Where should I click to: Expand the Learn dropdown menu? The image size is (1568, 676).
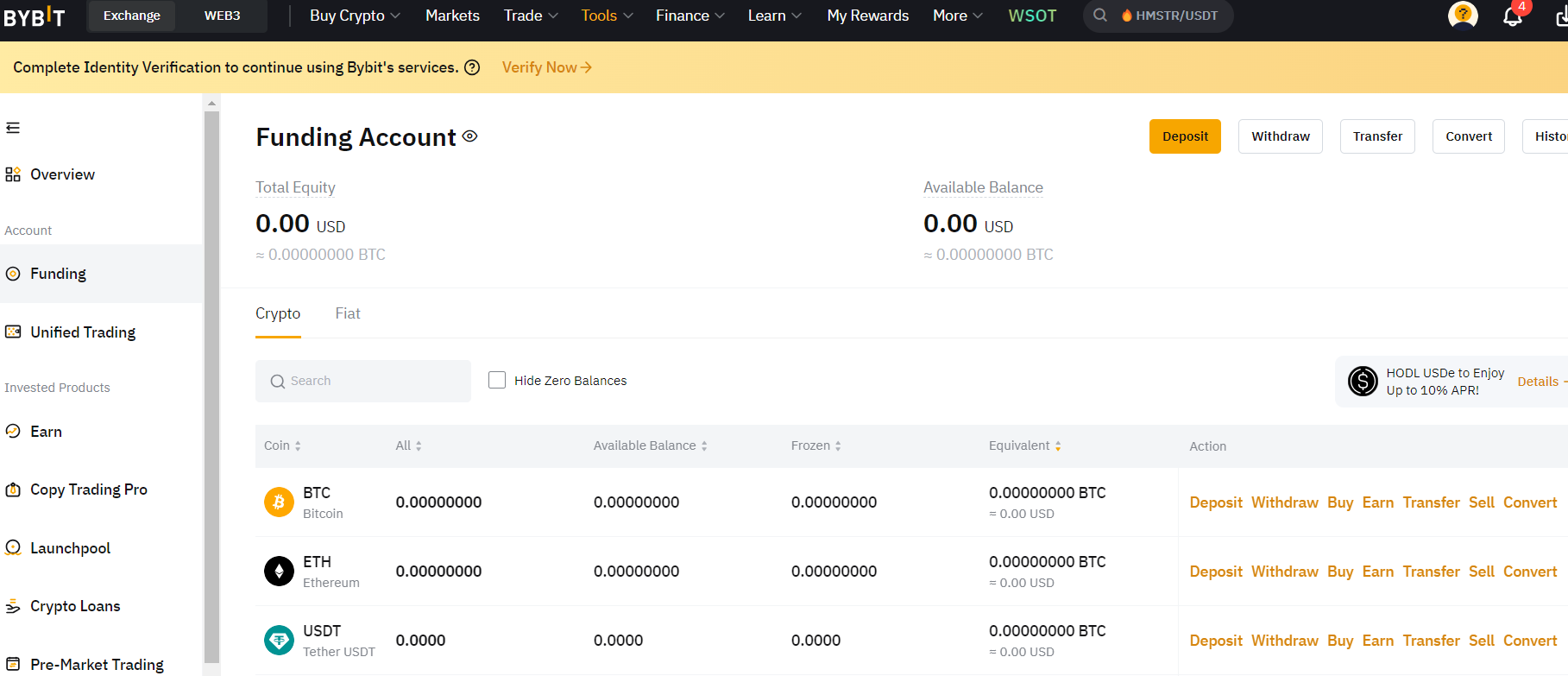tap(775, 16)
